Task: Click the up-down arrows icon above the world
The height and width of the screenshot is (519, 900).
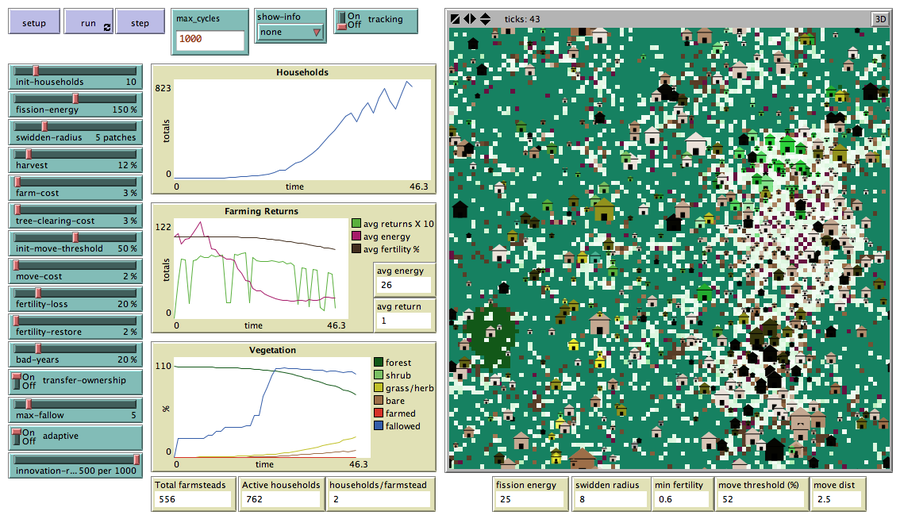Action: coord(485,19)
